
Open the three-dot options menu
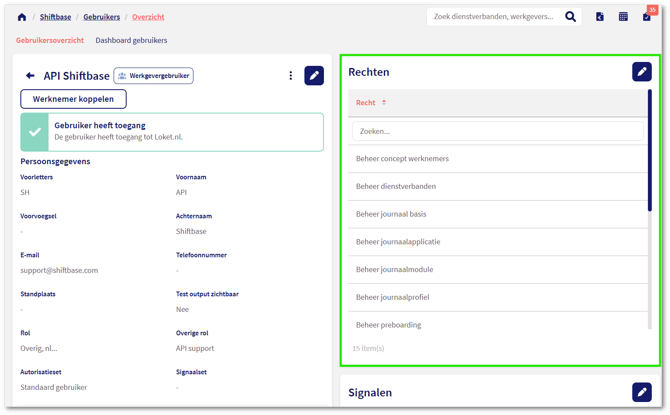(291, 76)
